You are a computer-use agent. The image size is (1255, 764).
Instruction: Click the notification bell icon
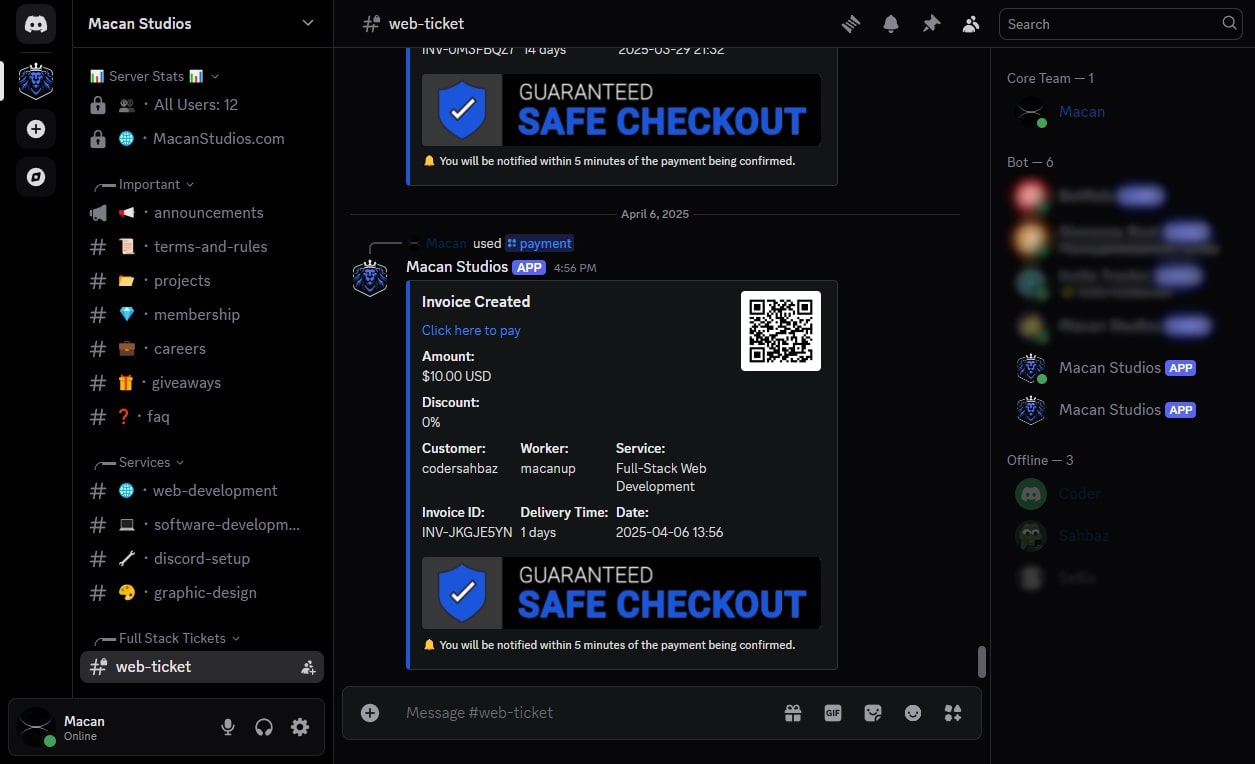[x=891, y=24]
